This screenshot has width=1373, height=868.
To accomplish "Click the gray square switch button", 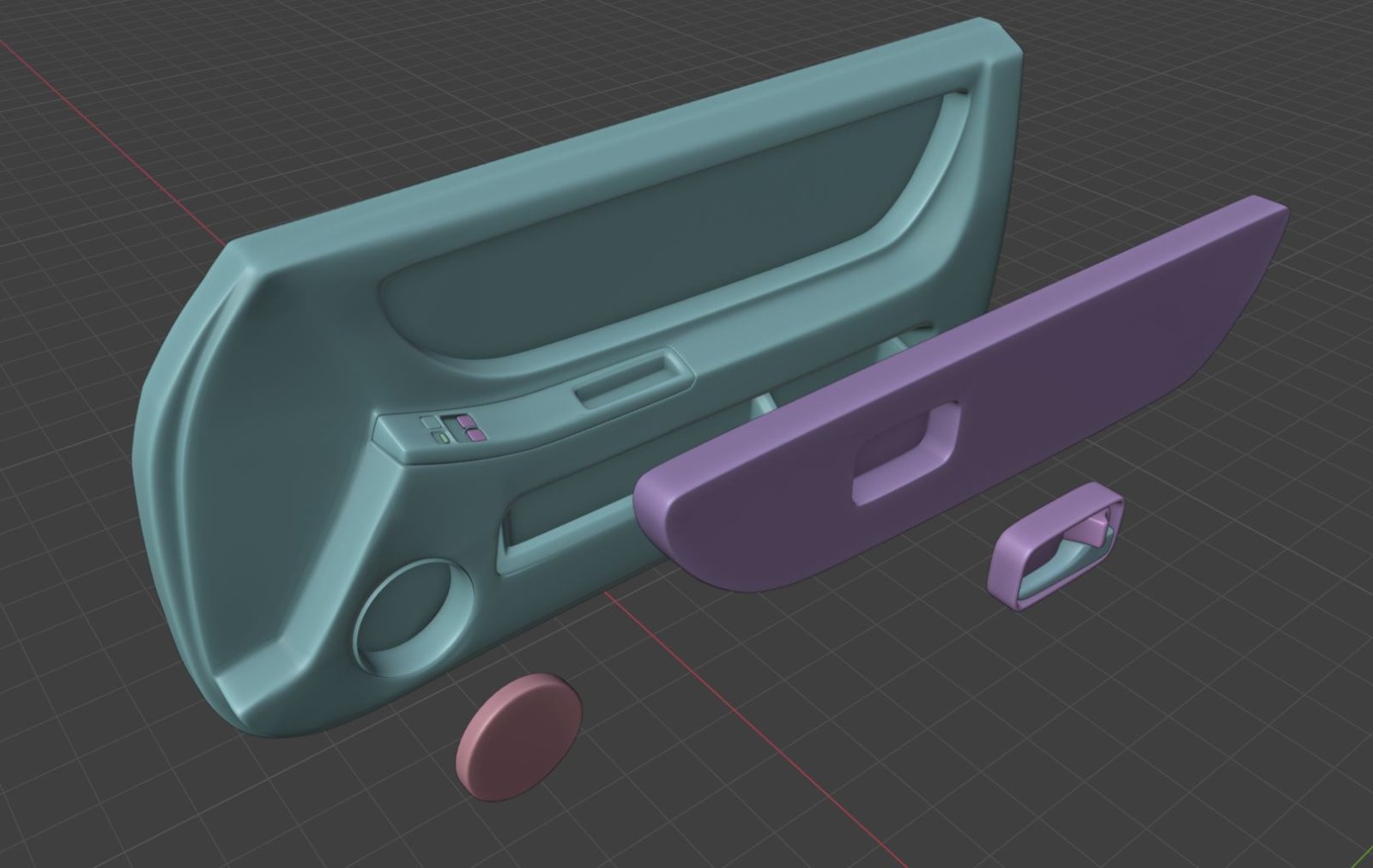I will (428, 423).
